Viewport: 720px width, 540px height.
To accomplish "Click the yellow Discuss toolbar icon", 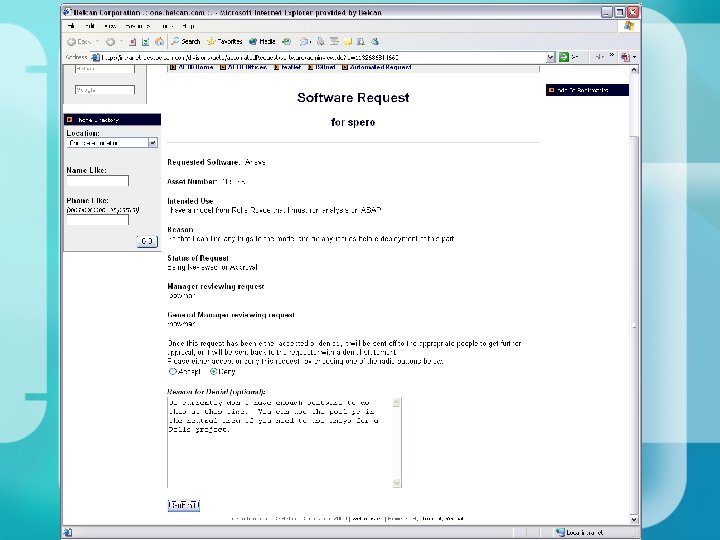I will (x=348, y=42).
